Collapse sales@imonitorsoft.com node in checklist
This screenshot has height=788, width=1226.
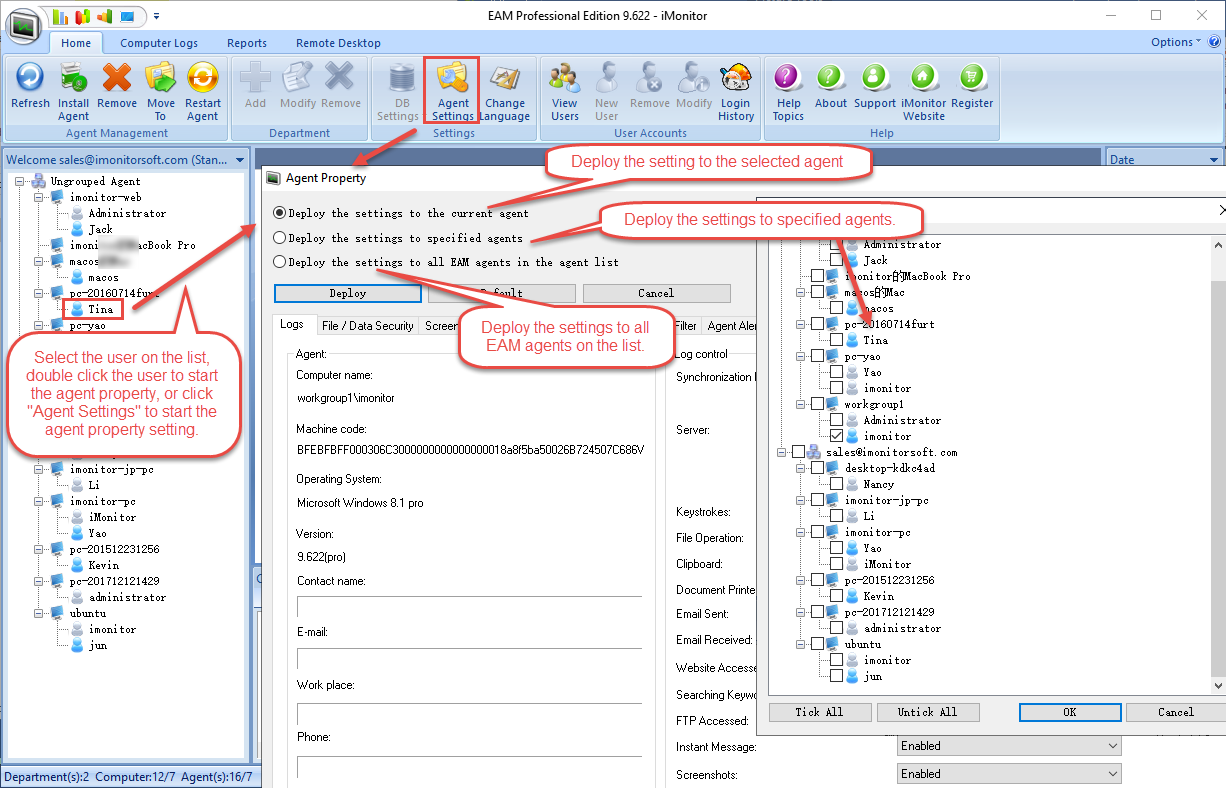(x=782, y=452)
